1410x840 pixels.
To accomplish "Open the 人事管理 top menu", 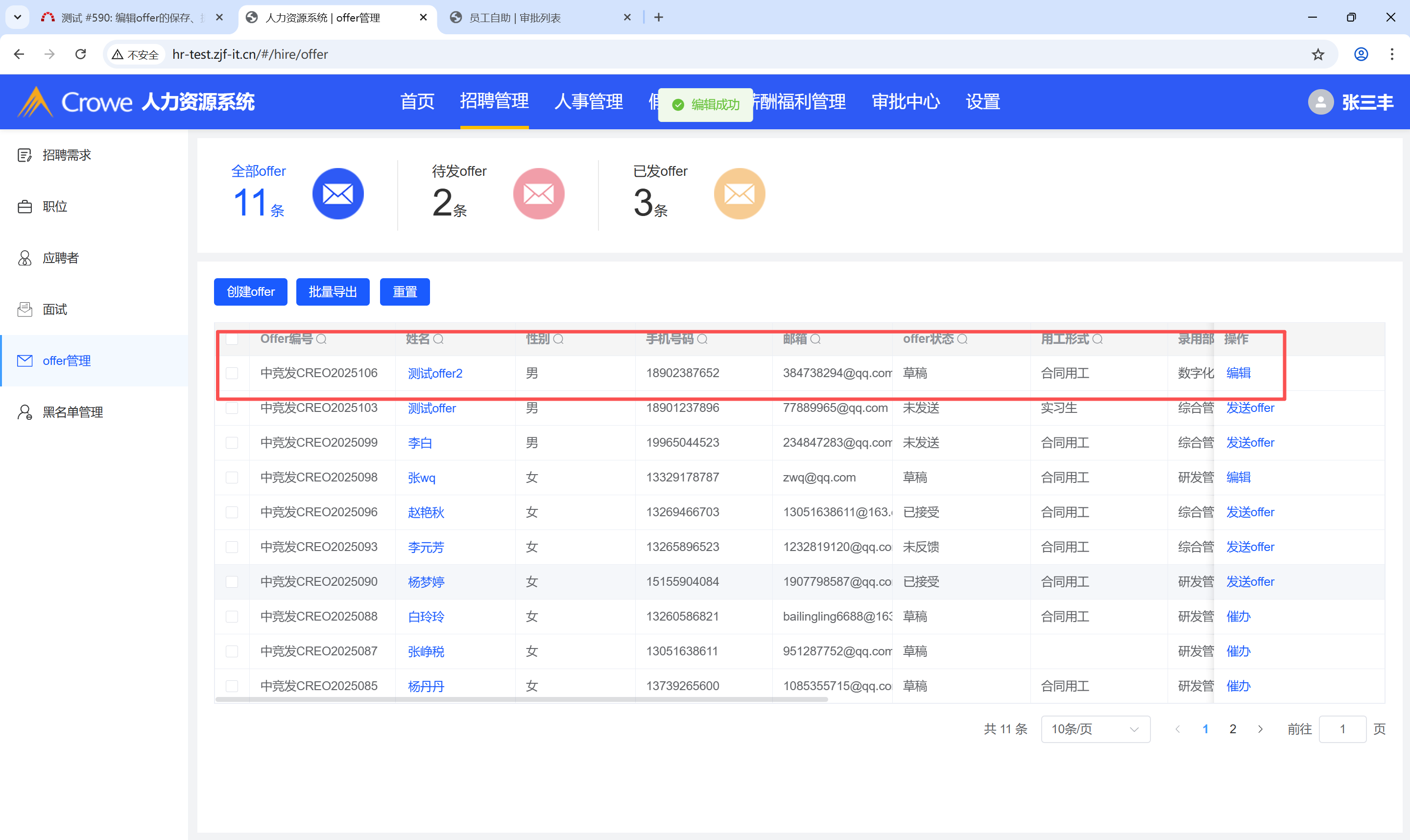I will point(589,102).
